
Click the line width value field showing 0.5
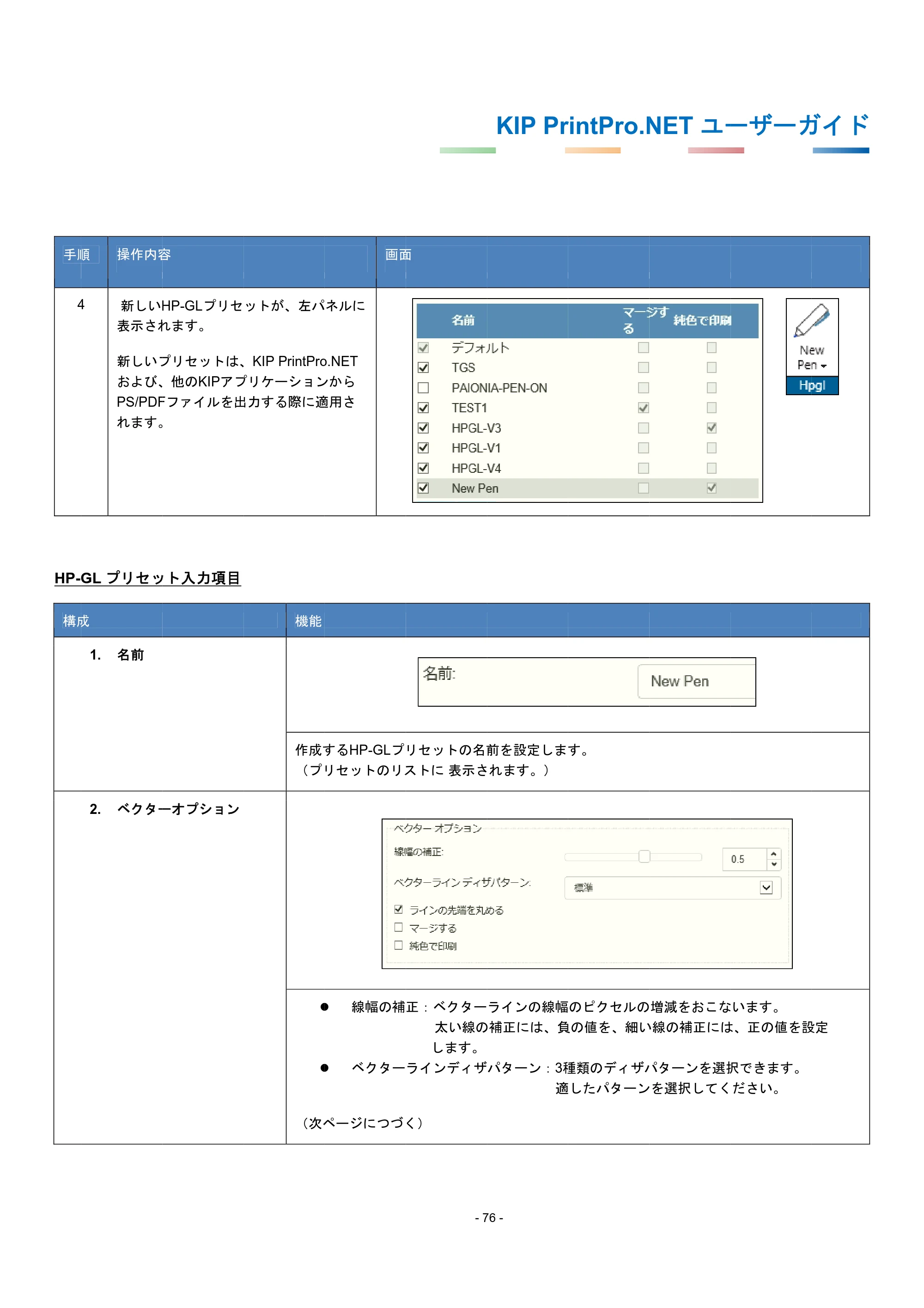click(745, 859)
